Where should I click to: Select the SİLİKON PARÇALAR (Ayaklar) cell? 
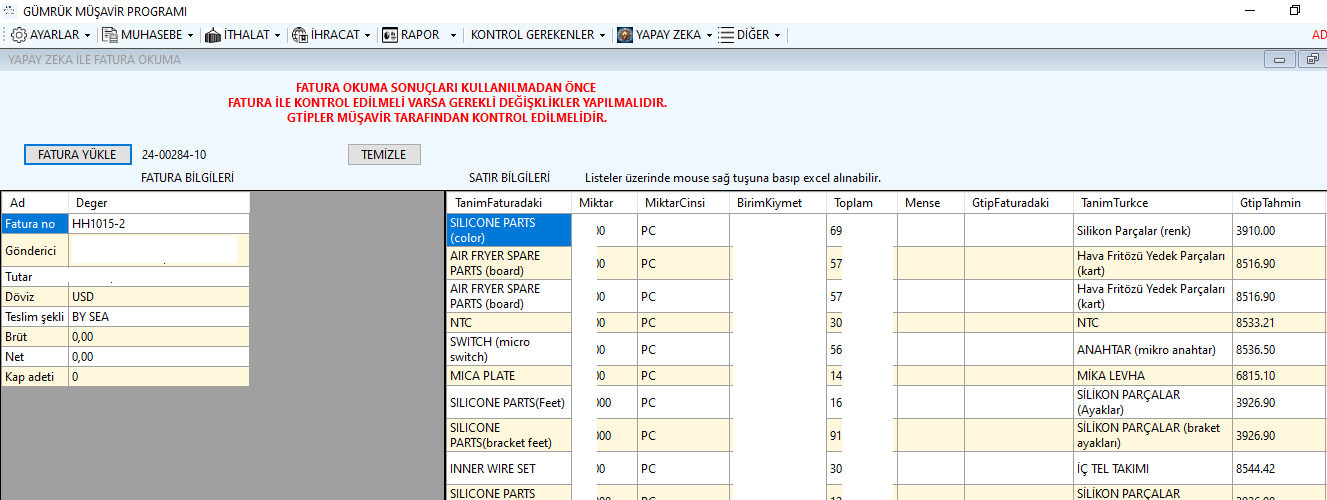[1153, 403]
